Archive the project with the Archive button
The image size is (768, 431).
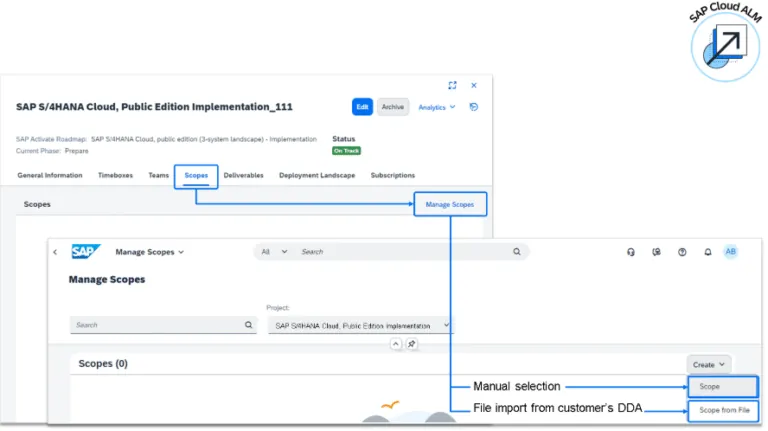tap(393, 107)
